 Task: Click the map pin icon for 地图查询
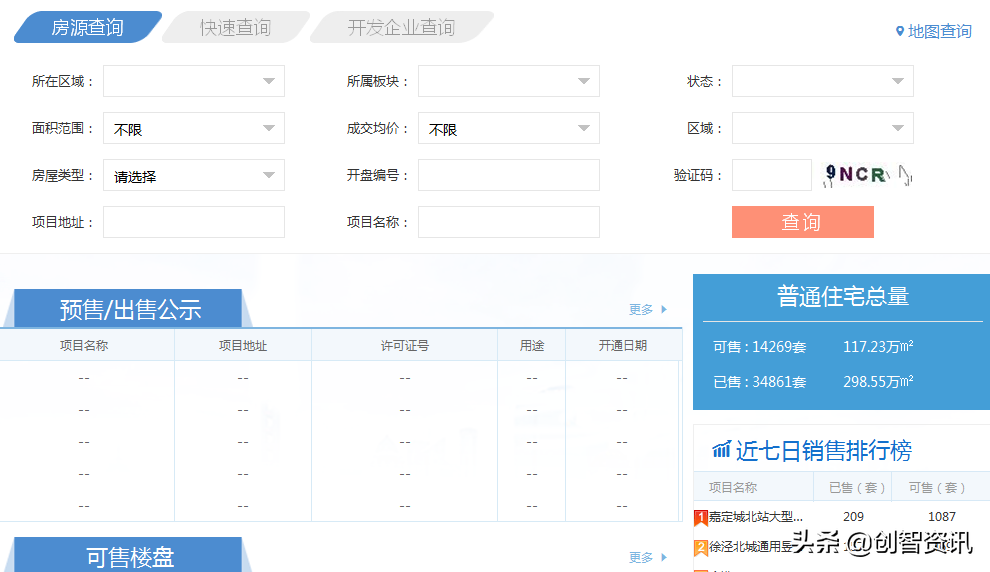[899, 31]
